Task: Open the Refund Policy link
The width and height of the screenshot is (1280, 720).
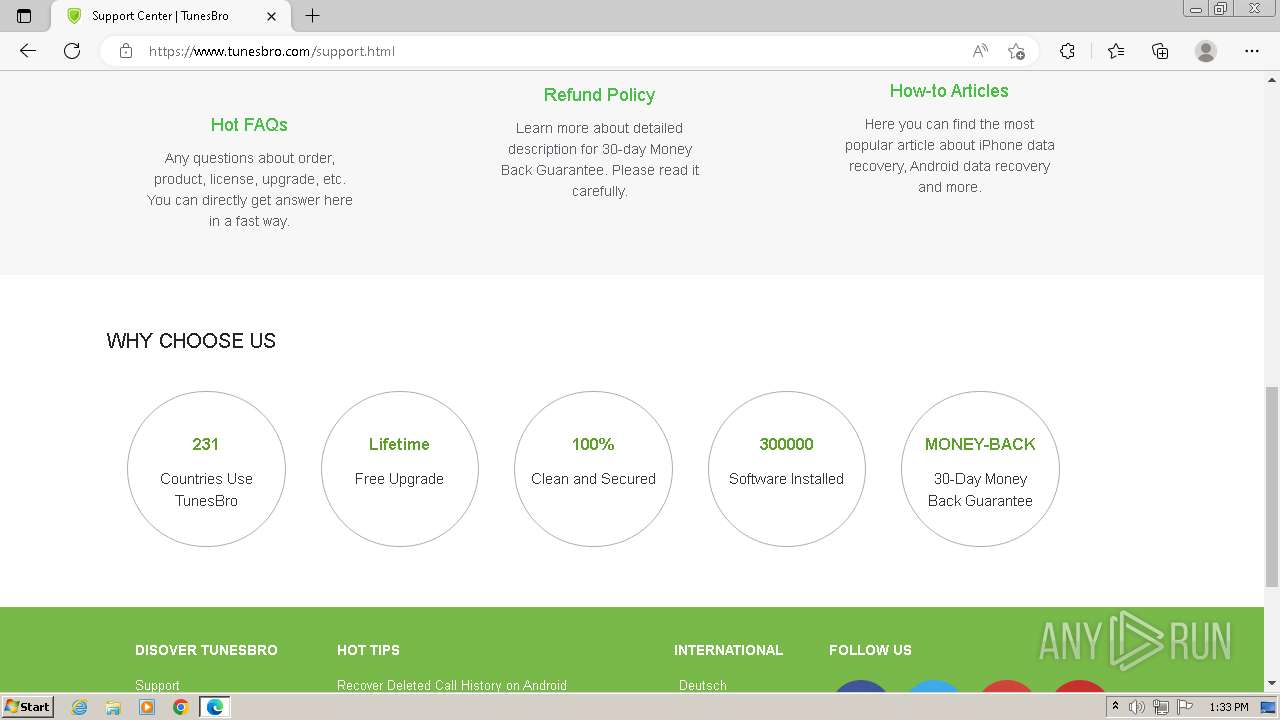Action: (599, 95)
